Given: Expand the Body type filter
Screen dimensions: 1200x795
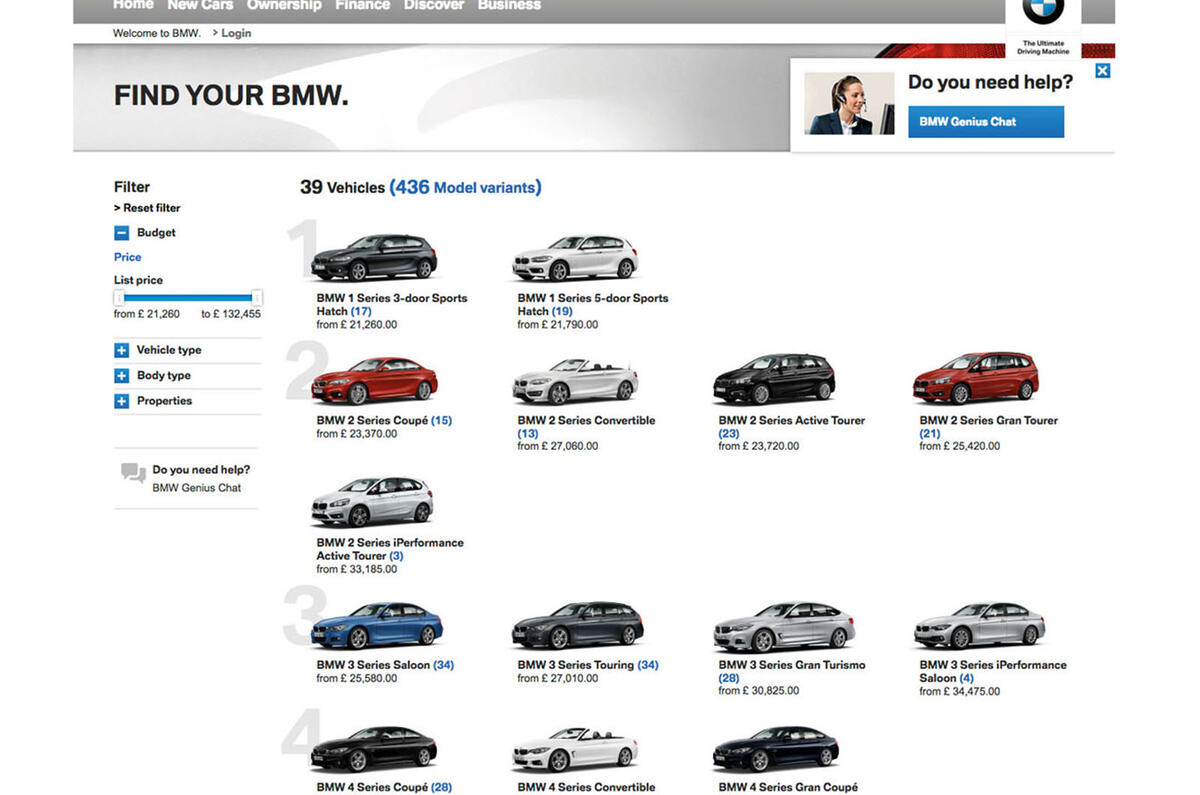Looking at the screenshot, I should coord(122,375).
